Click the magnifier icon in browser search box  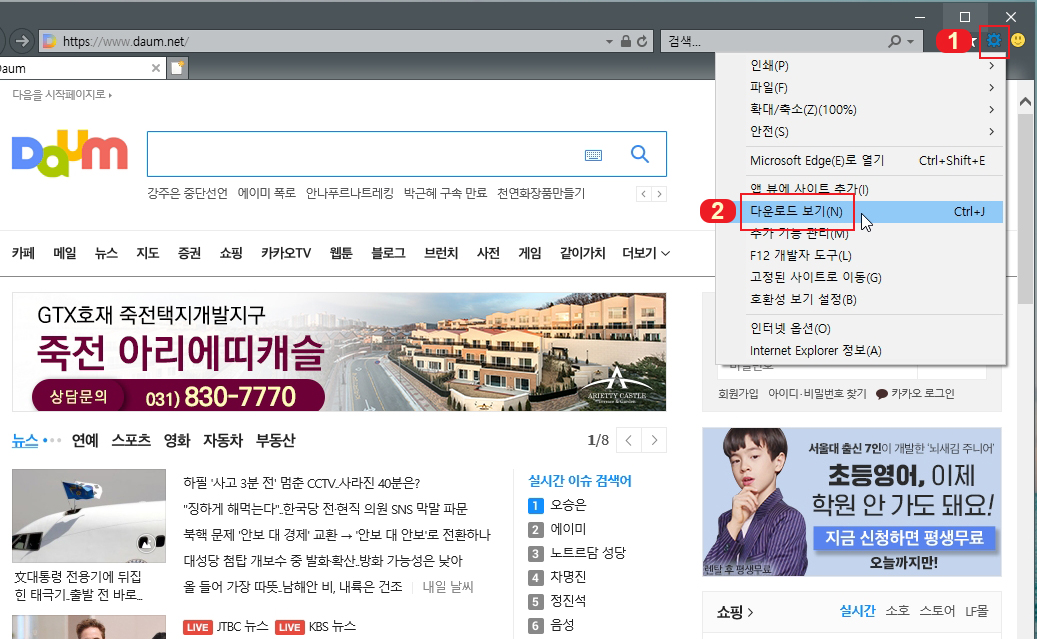tap(894, 42)
